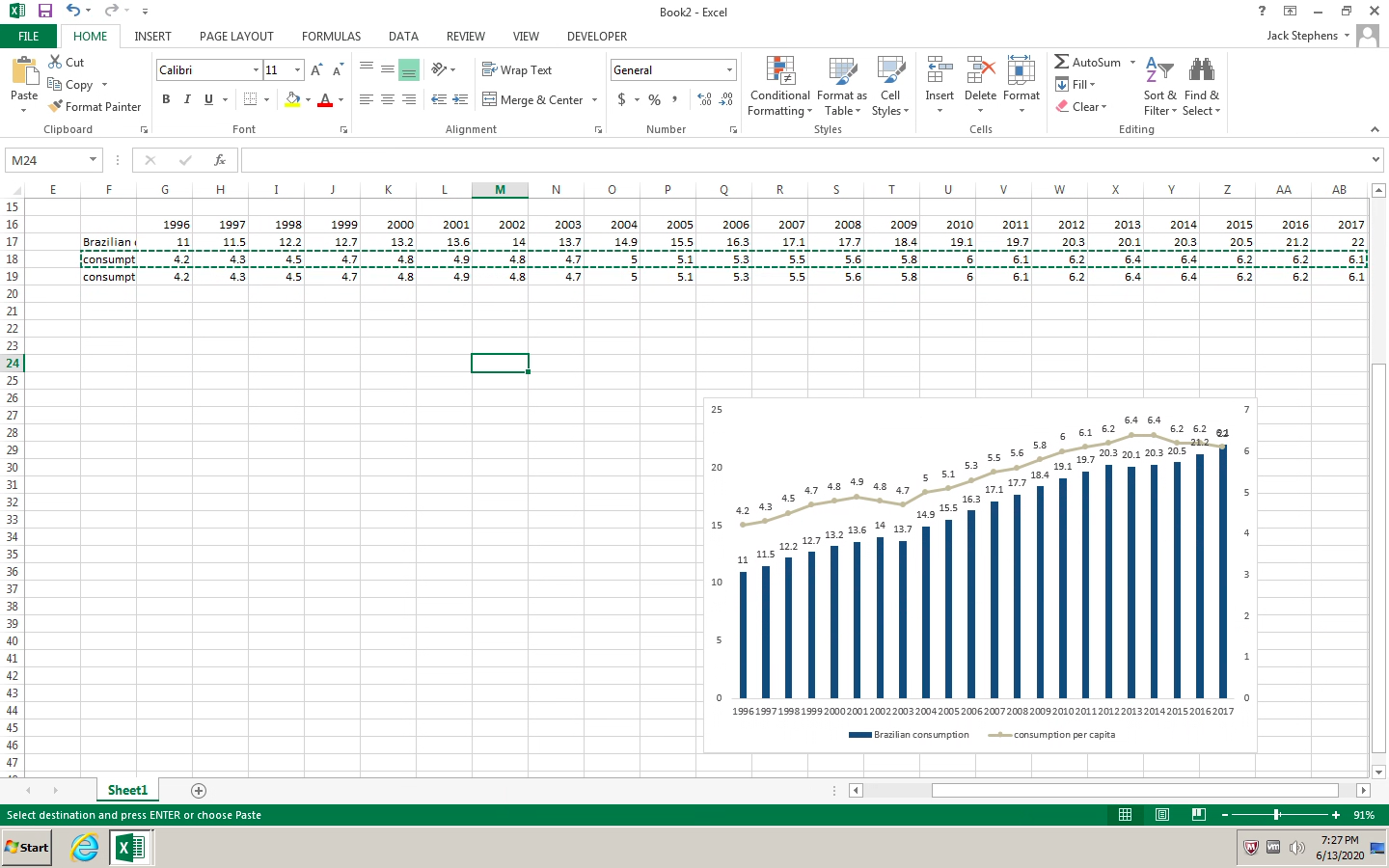The height and width of the screenshot is (868, 1389).
Task: Click the Conditional Formatting icon
Action: point(779,72)
